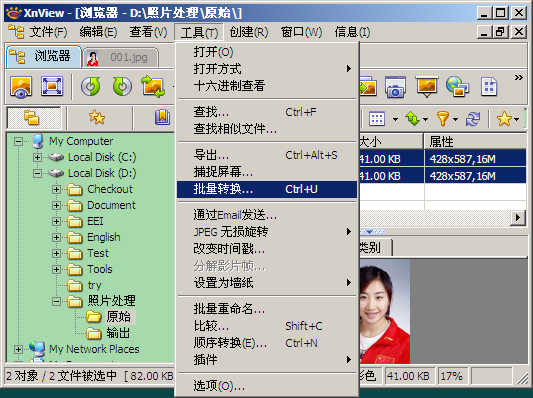Screen dimensions: 533x398
Task: Click the camera capture toolbar icon
Action: 395,87
